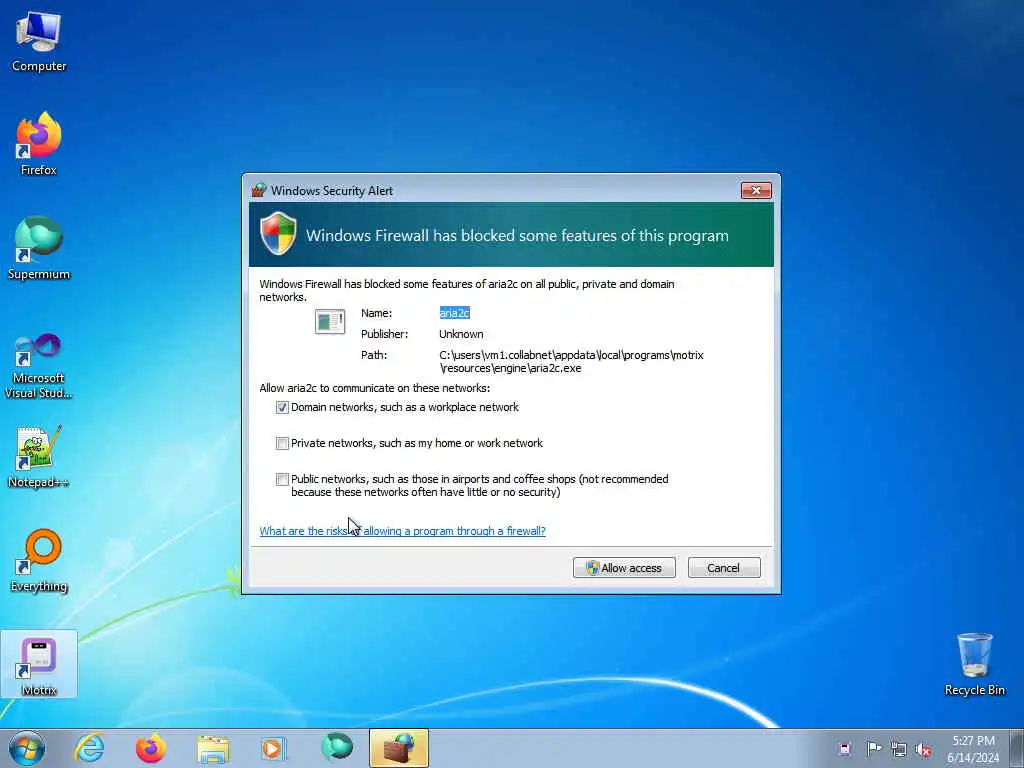This screenshot has height=768, width=1024.
Task: Select the Supermium desktop shortcut
Action: click(x=39, y=248)
